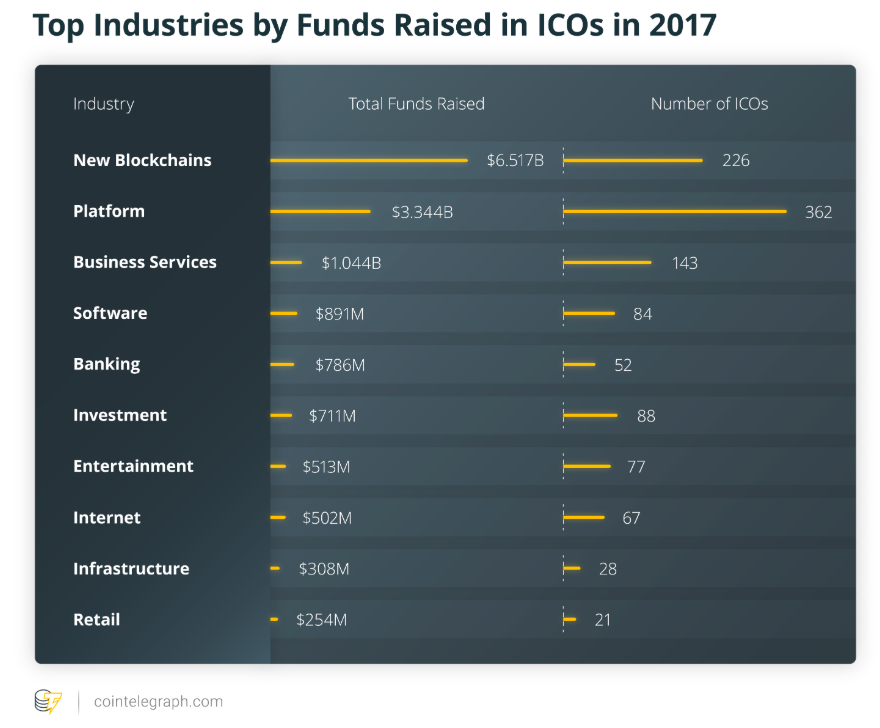
Task: Click the Banking industry label
Action: tap(106, 364)
